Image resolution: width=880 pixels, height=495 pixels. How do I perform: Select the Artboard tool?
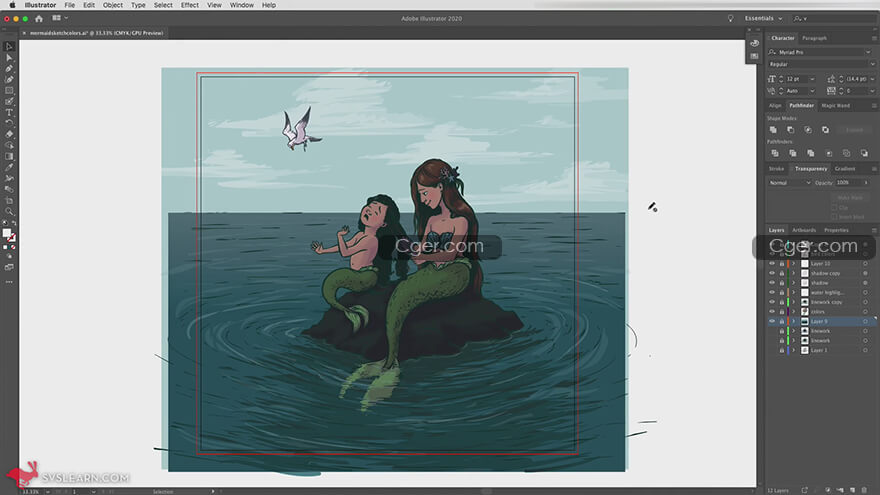[9, 200]
